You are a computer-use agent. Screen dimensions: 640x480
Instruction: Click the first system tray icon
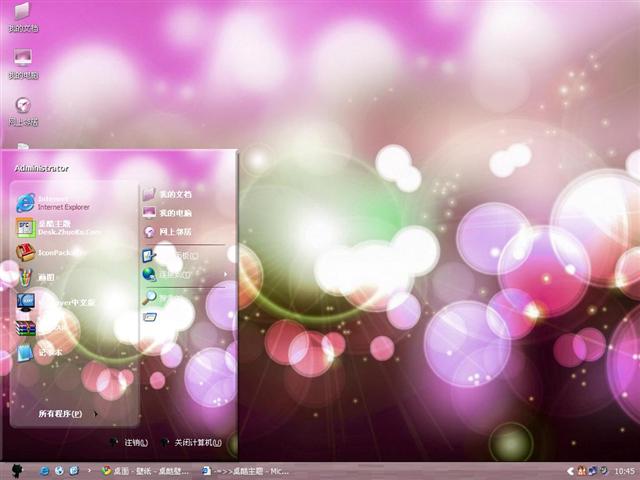[x=582, y=471]
